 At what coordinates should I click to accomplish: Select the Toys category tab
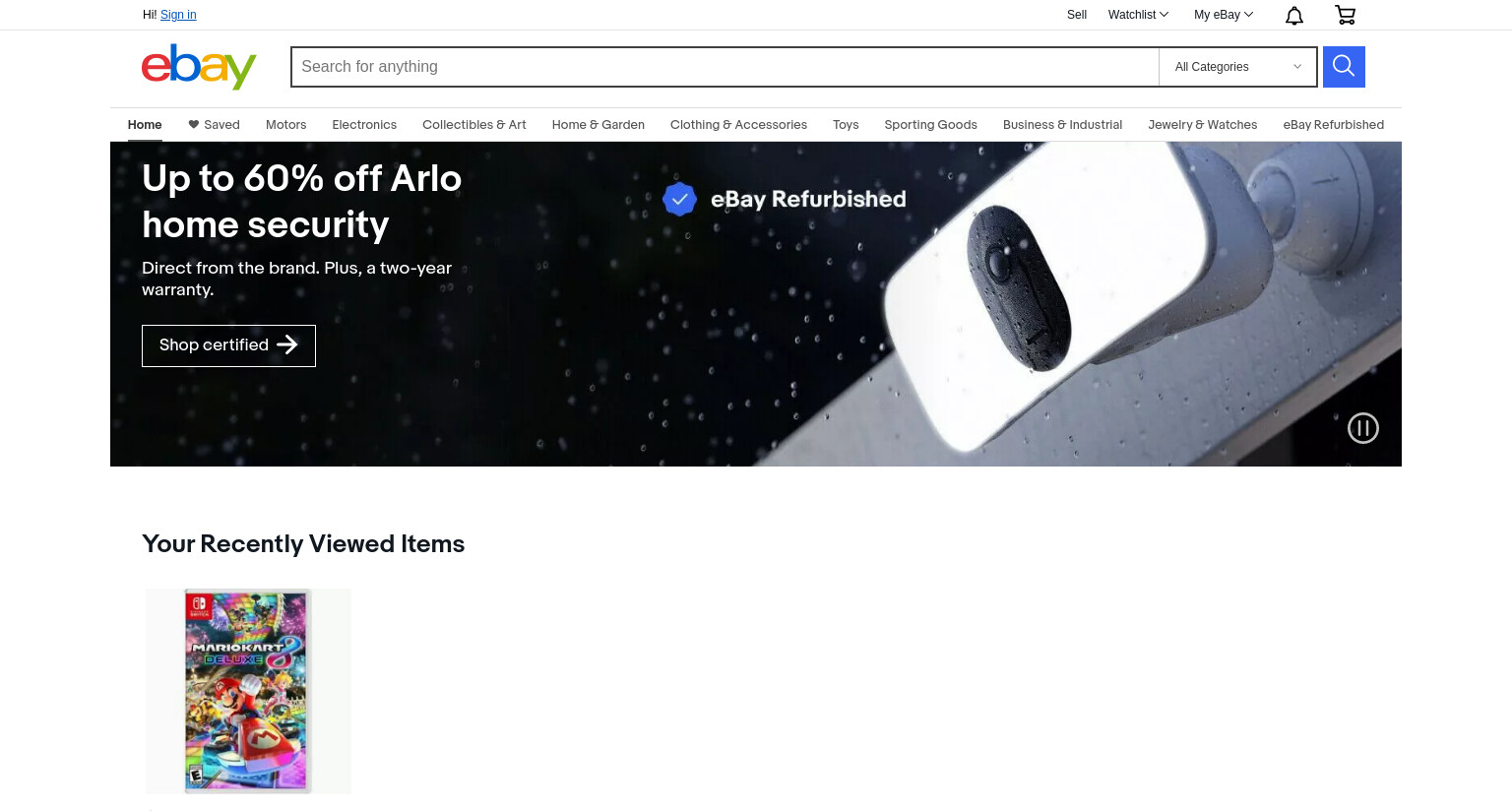coord(846,125)
